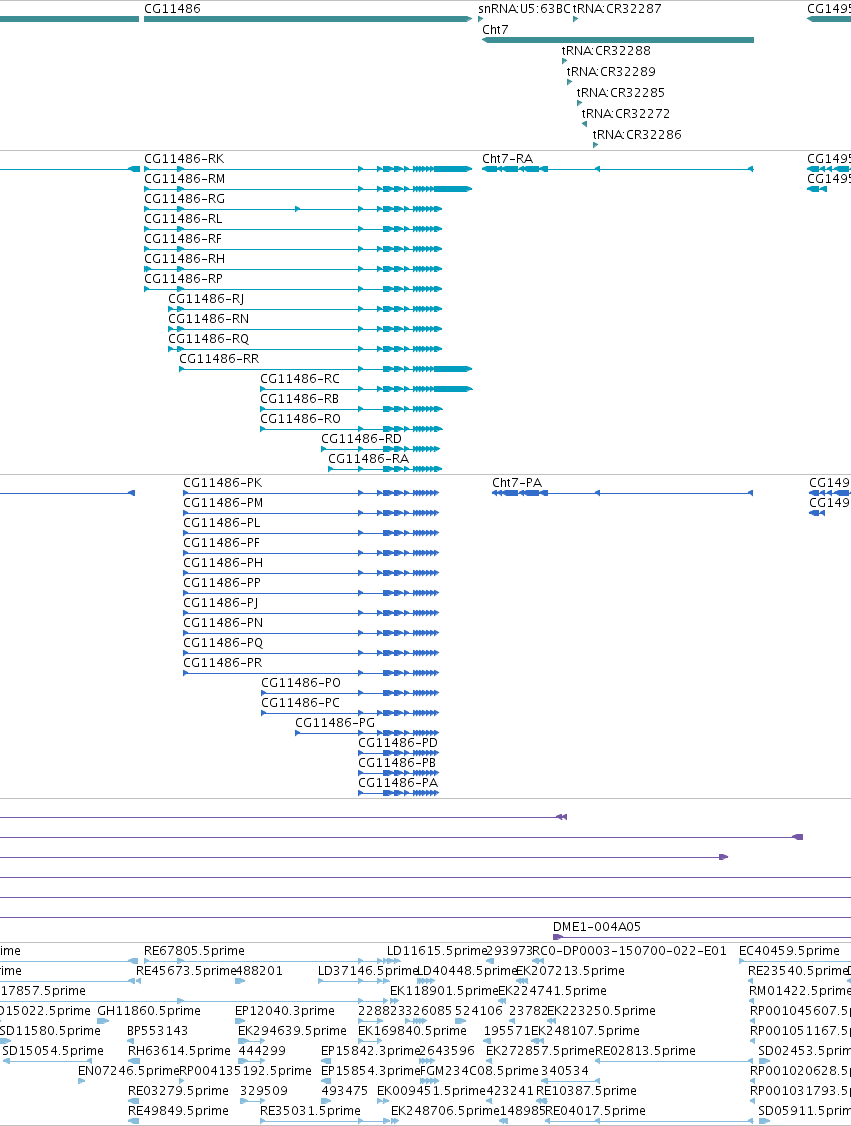
Task: Open transcript CG11486-RM
Action: coord(185,179)
